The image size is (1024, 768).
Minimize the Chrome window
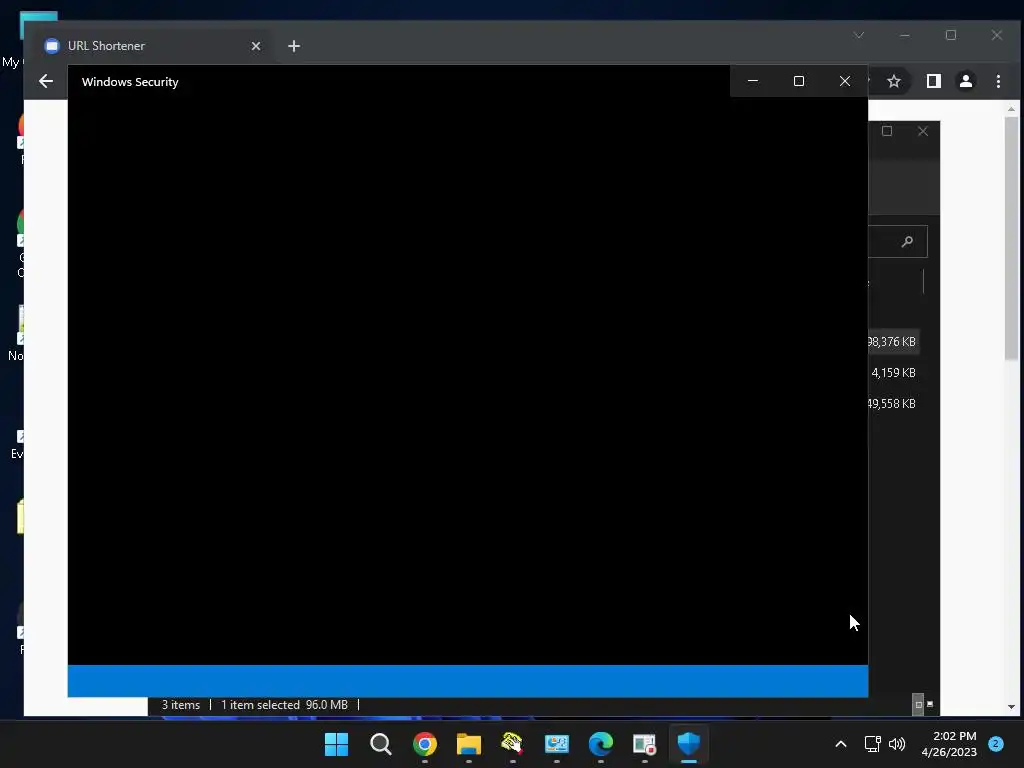904,35
